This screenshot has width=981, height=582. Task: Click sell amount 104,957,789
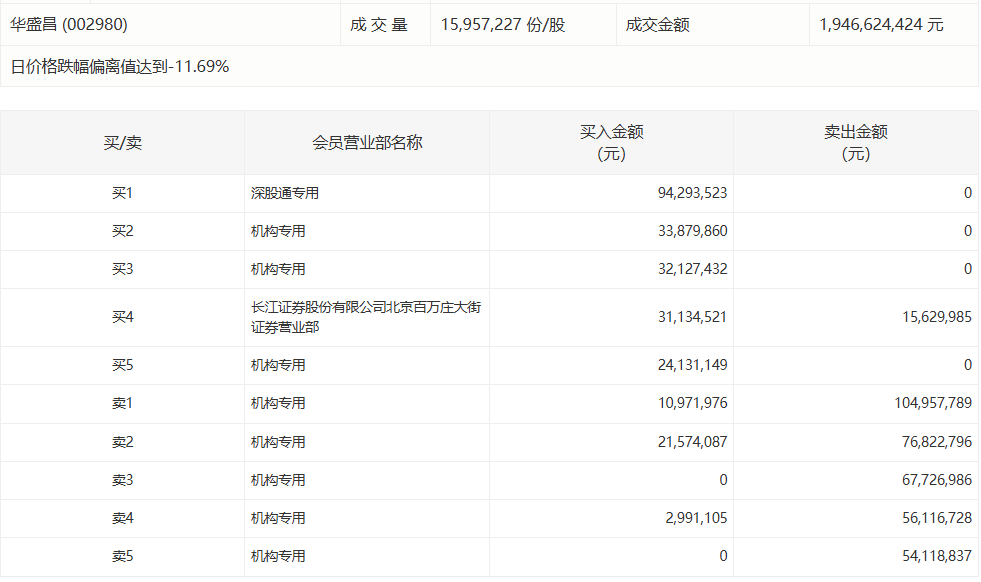pyautogui.click(x=933, y=404)
